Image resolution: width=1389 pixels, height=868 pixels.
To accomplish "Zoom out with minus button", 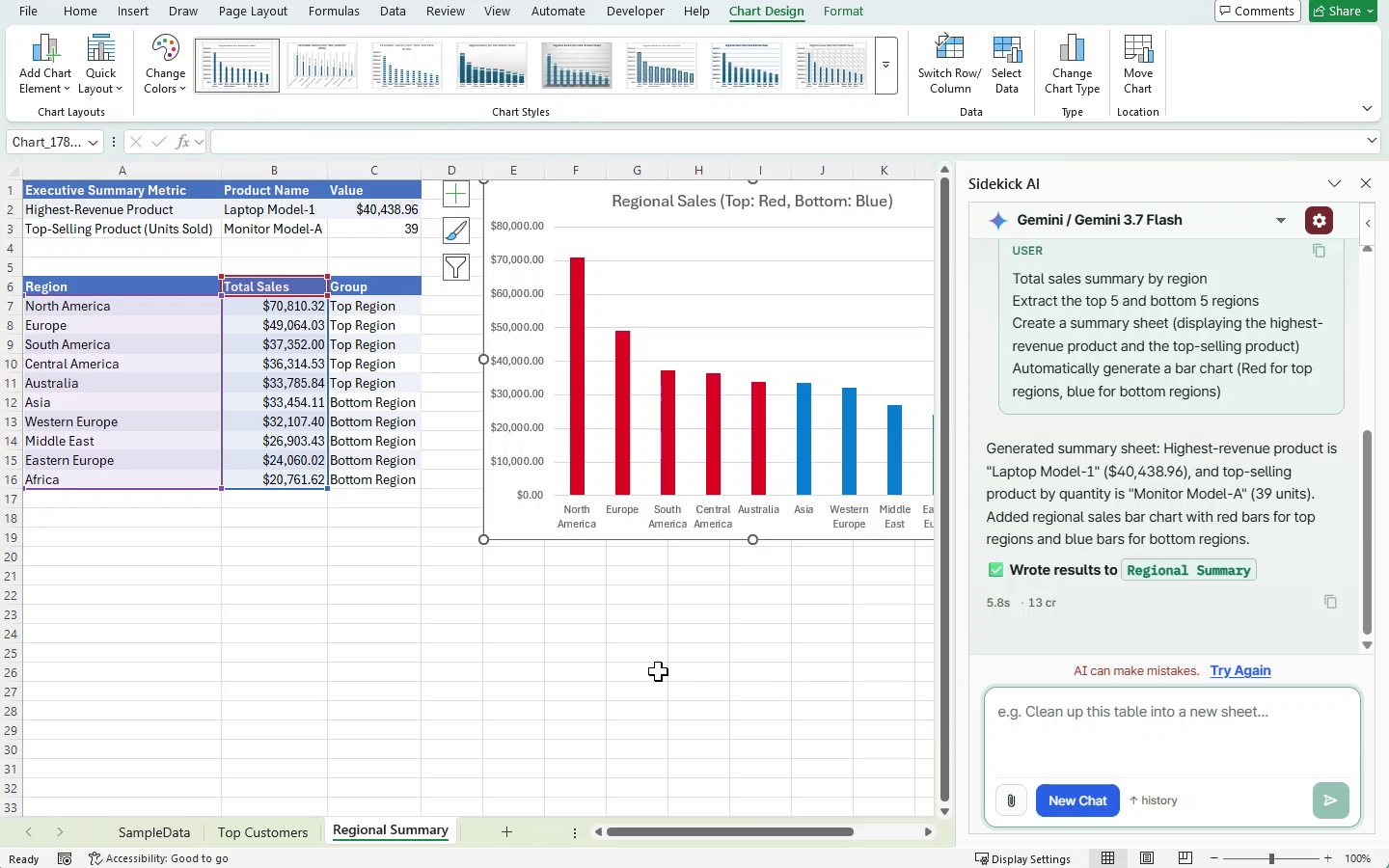I will pos(1213,858).
